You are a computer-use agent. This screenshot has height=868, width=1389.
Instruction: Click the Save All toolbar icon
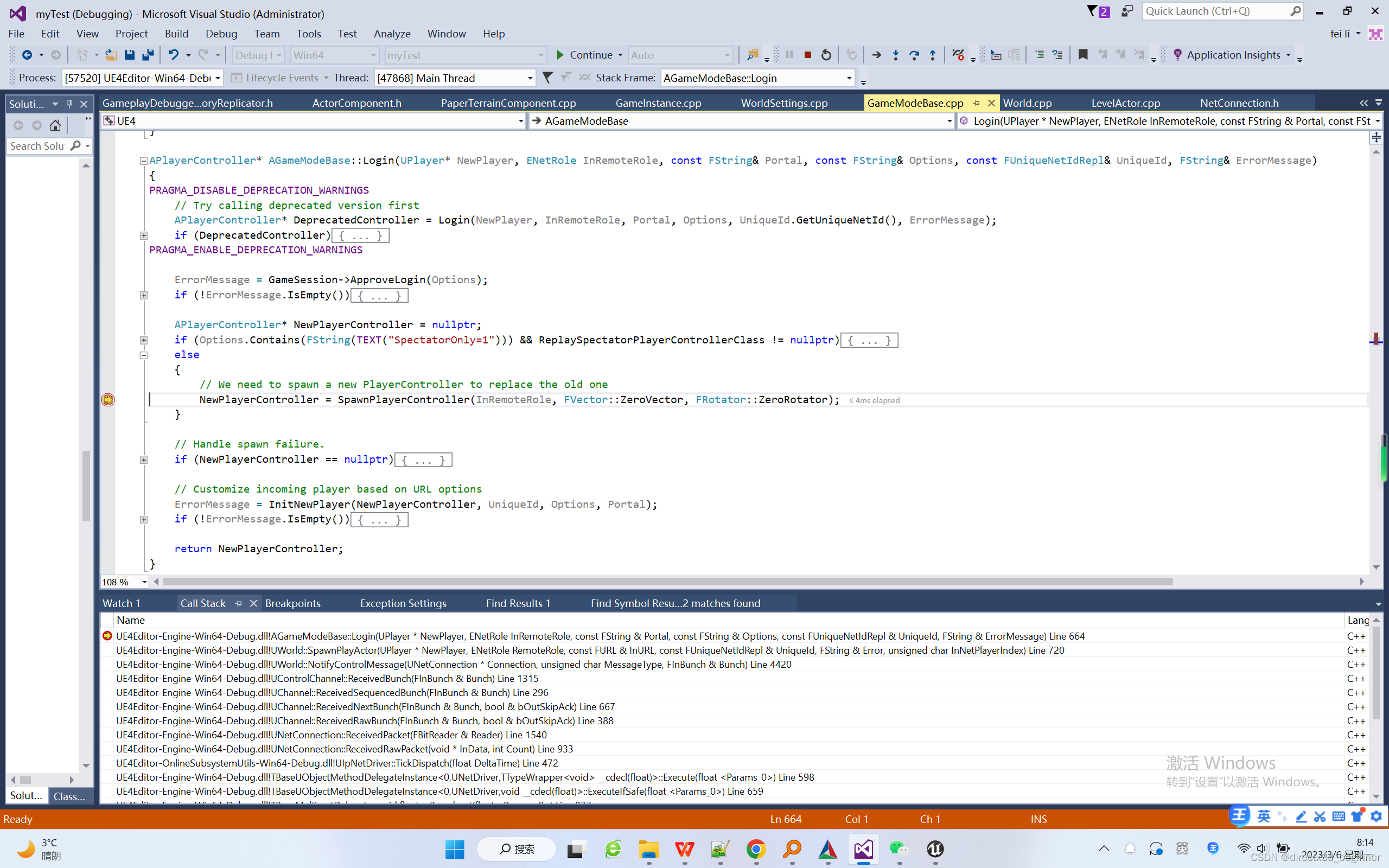pyautogui.click(x=148, y=55)
